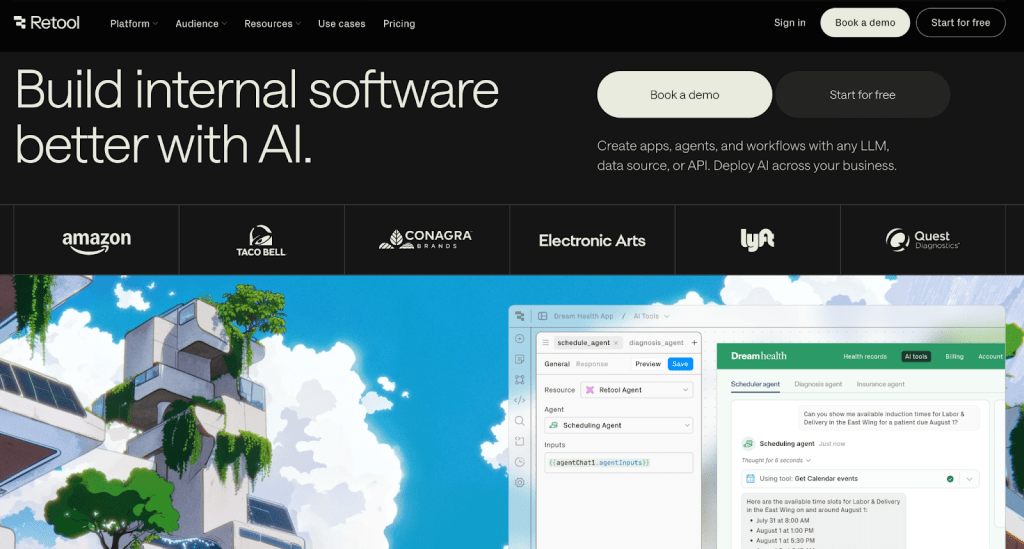The height and width of the screenshot is (549, 1024).
Task: Open the code icon in the editor sidebar
Action: coord(520,400)
